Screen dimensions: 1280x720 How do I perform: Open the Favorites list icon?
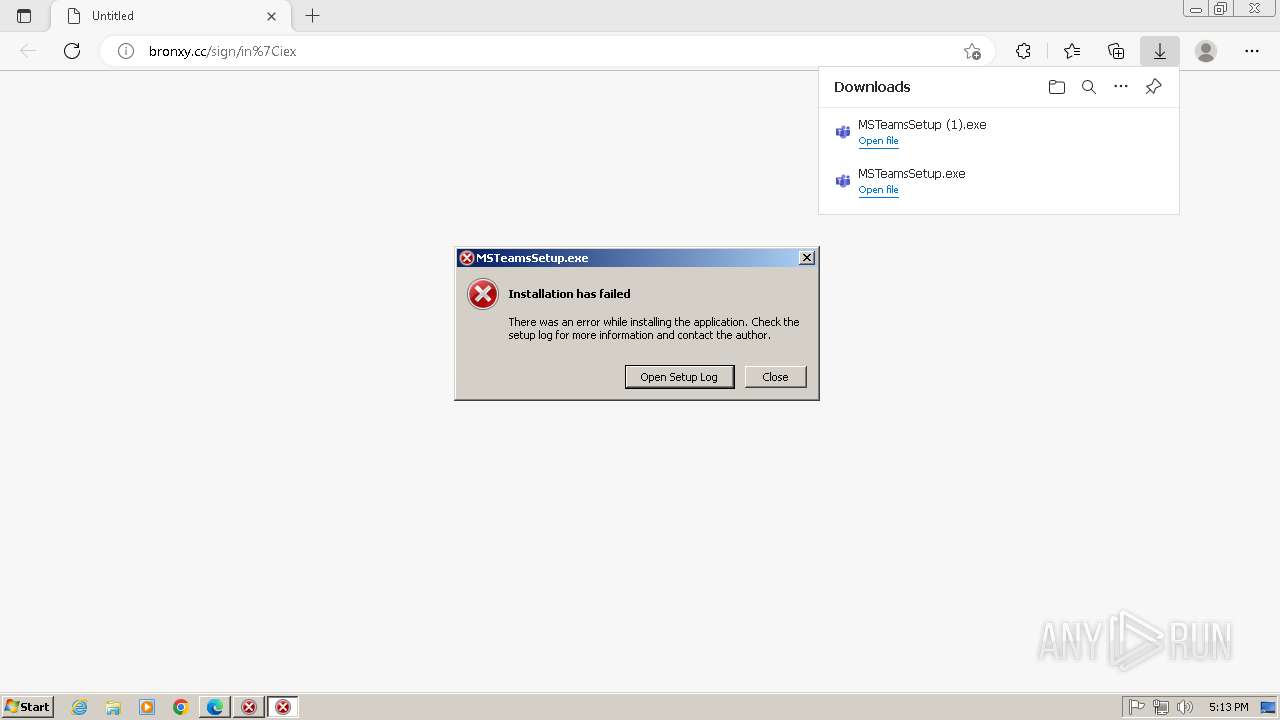coord(1072,51)
